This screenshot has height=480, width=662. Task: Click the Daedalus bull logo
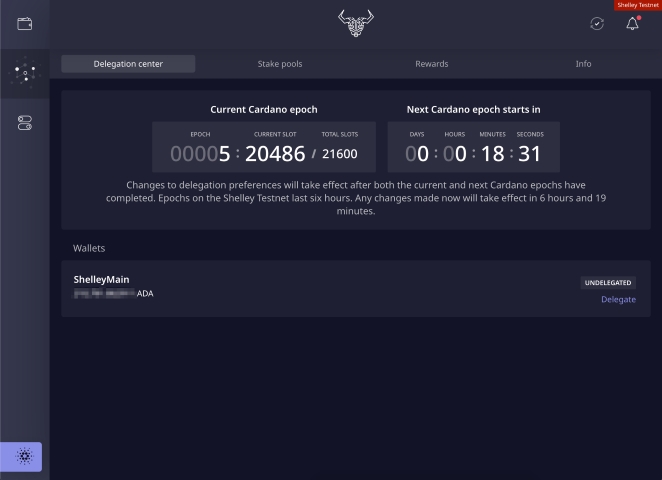point(355,23)
